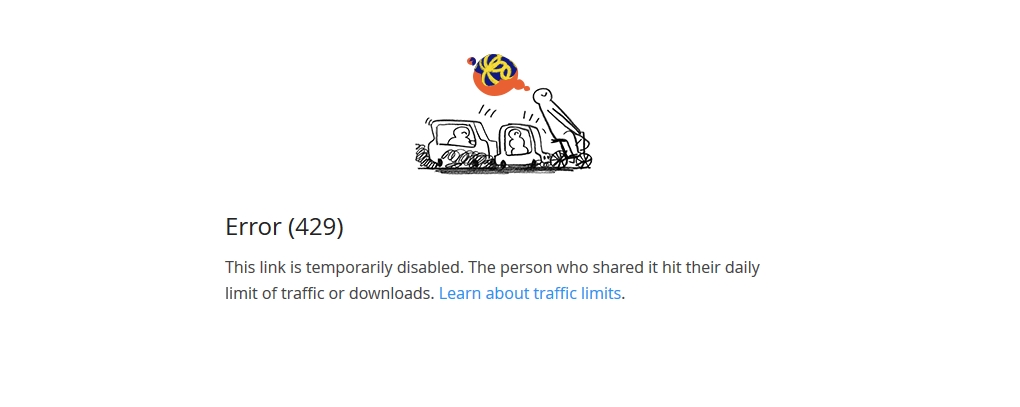Click the small middle car in the drawing
Viewport: 1020px width, 407px height.
click(x=522, y=146)
